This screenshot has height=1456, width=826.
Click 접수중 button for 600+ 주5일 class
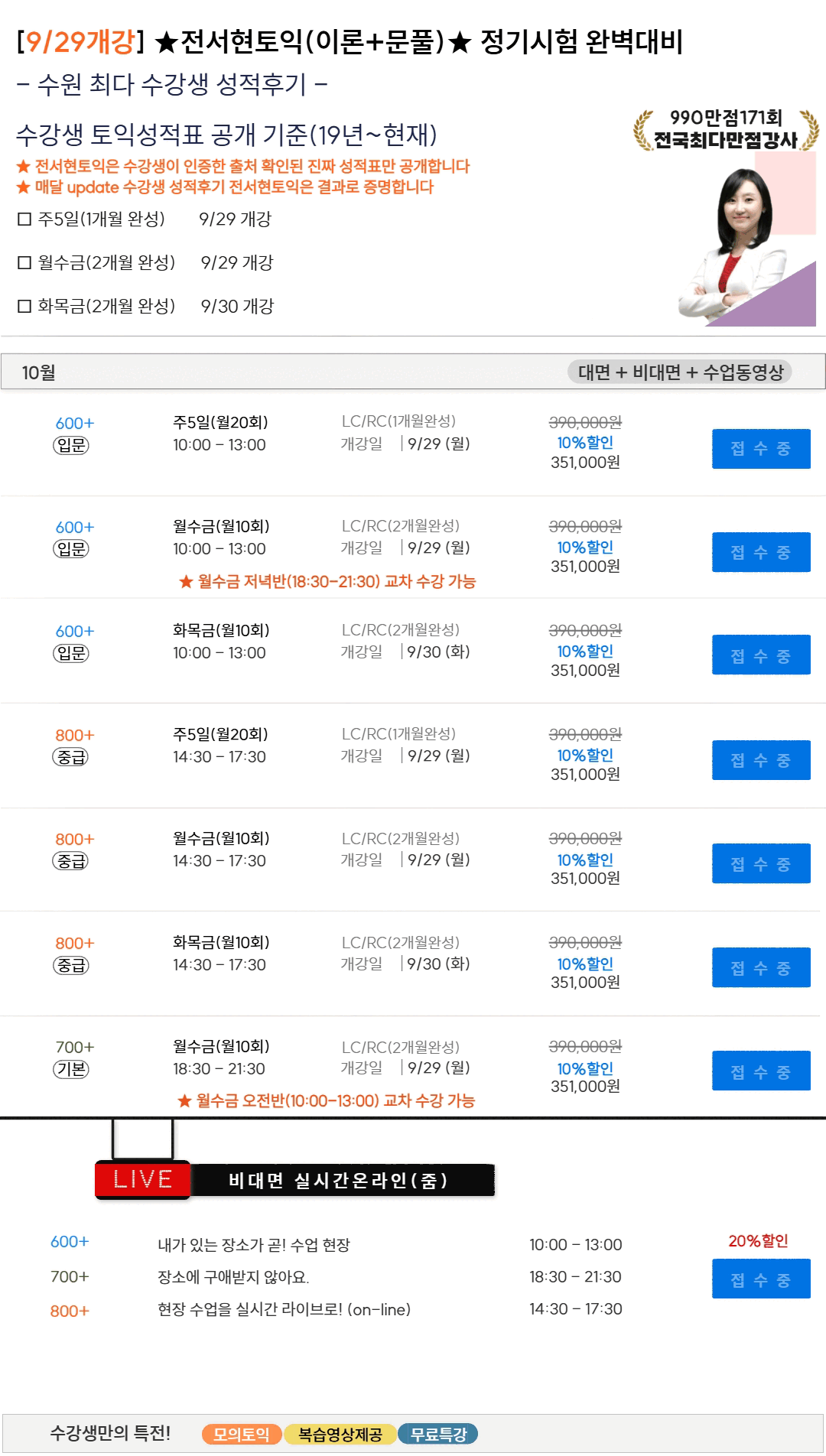tap(760, 449)
